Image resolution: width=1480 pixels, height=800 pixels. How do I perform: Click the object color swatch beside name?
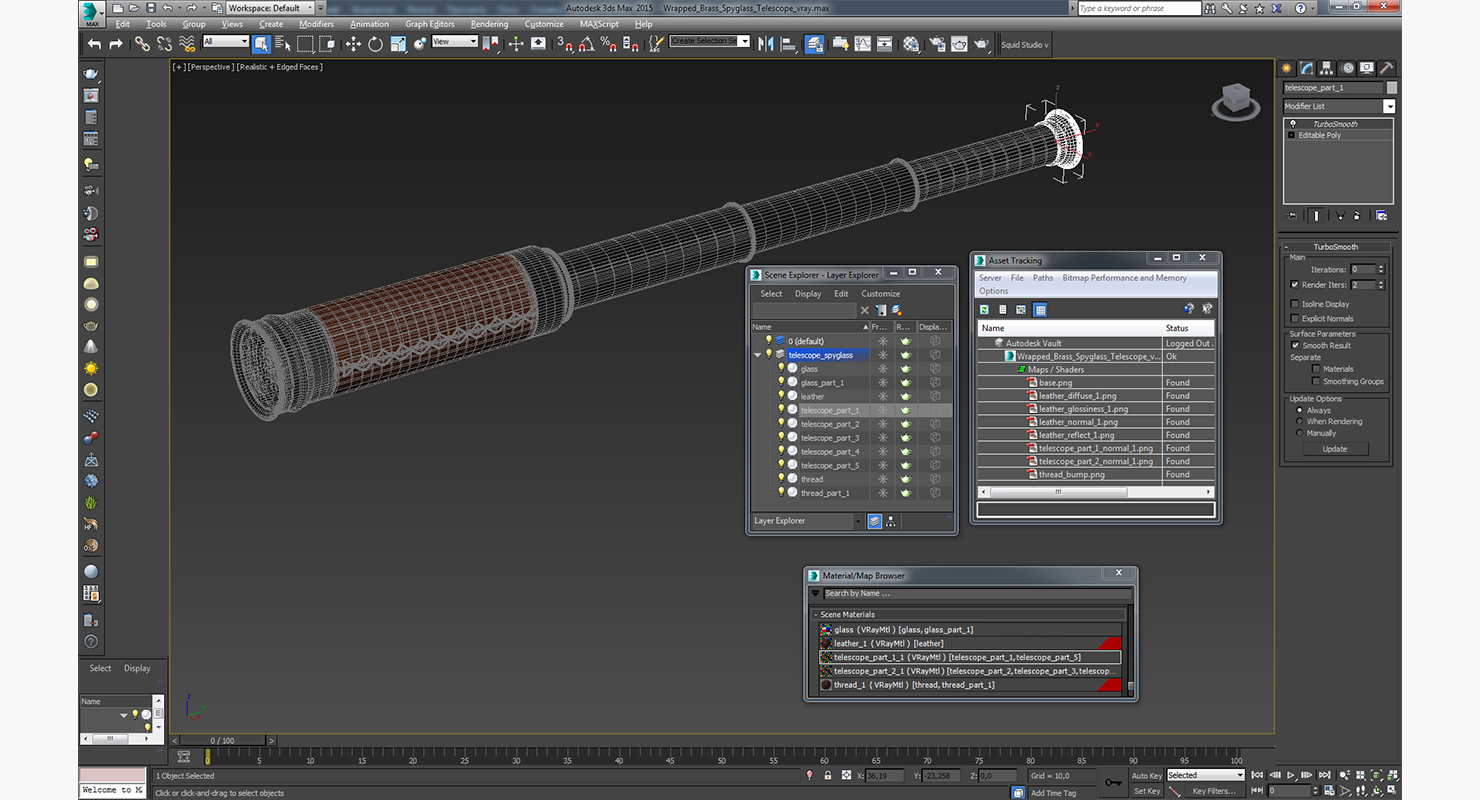click(1391, 88)
